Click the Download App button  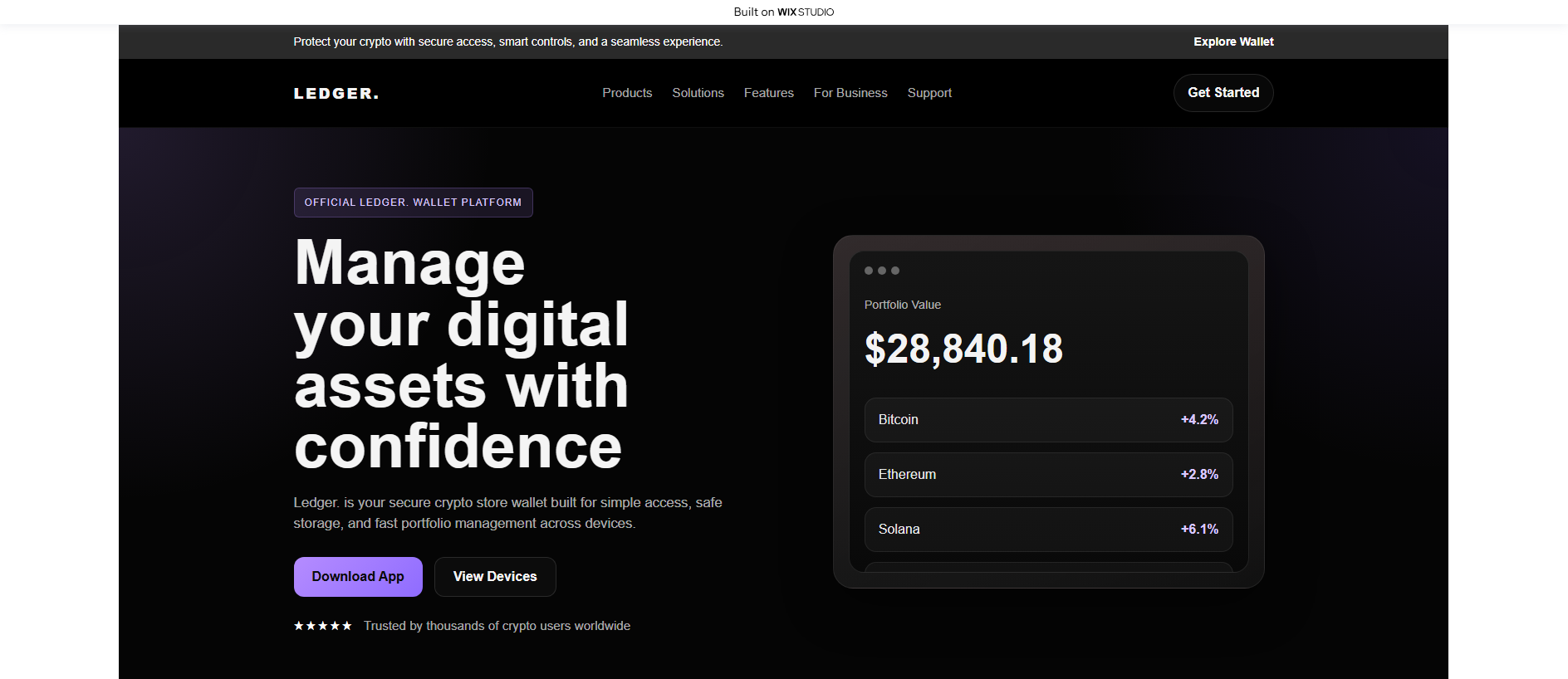click(358, 577)
